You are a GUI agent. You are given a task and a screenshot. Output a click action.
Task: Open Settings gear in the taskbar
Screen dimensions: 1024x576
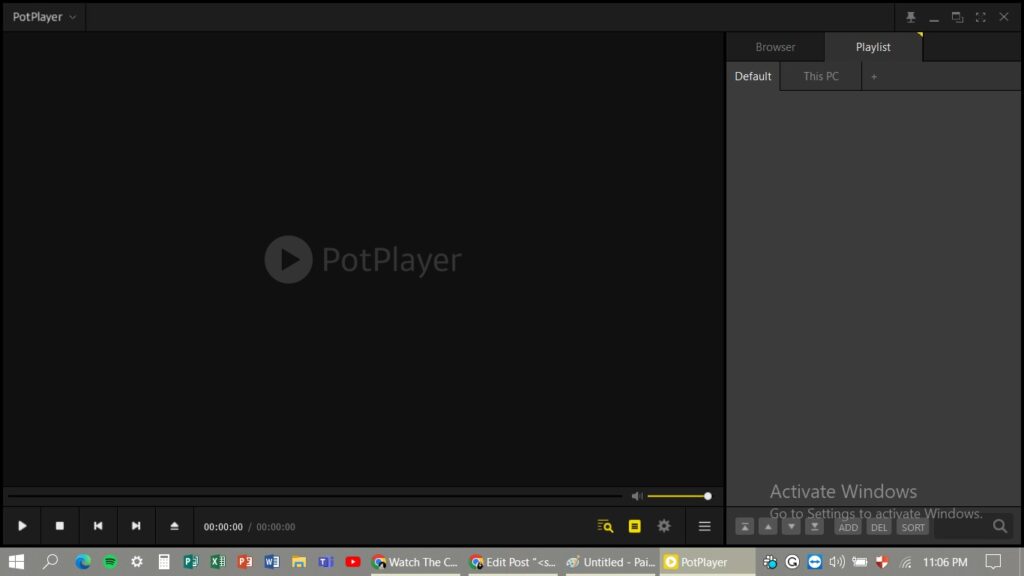coord(136,562)
